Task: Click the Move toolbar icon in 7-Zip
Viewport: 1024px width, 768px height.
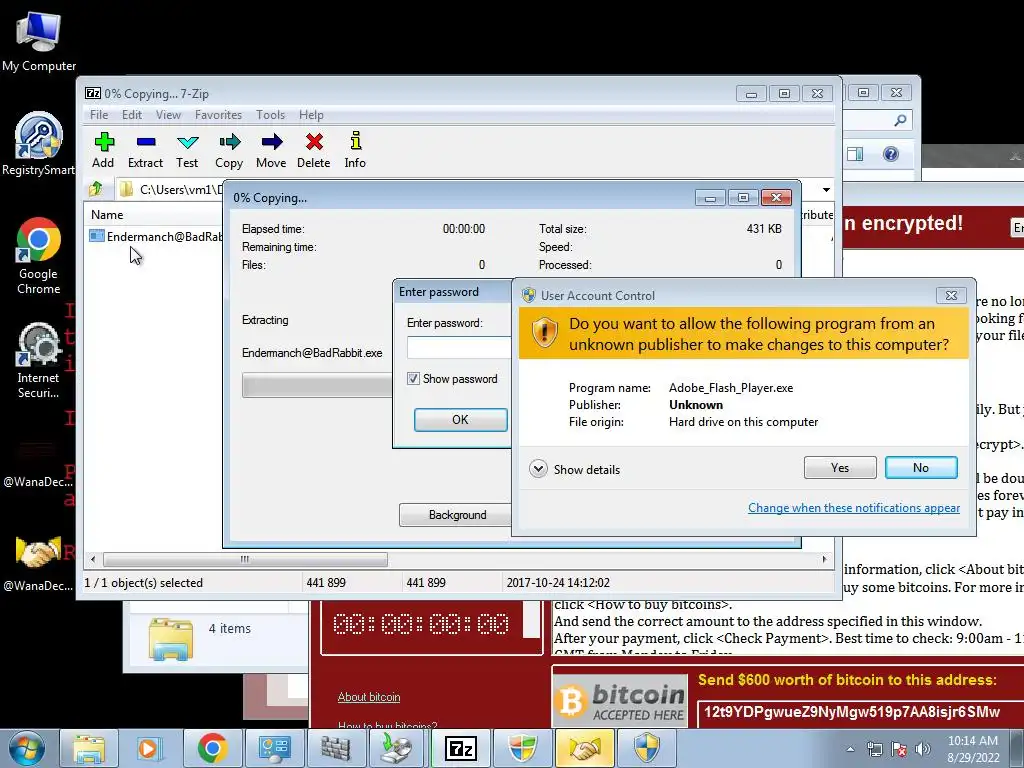Action: pos(271,150)
